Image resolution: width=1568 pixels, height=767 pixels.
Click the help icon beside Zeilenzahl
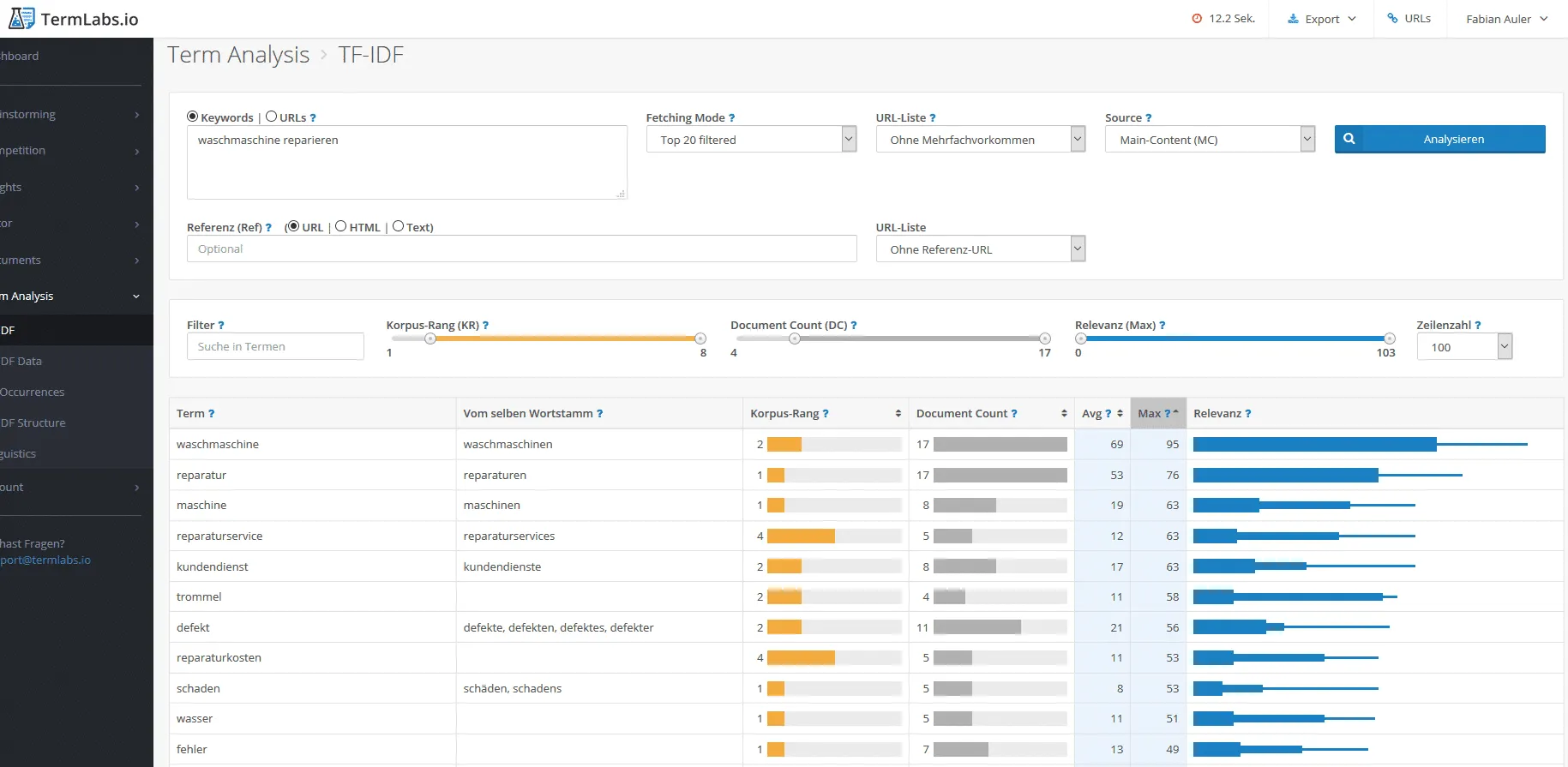(1477, 326)
